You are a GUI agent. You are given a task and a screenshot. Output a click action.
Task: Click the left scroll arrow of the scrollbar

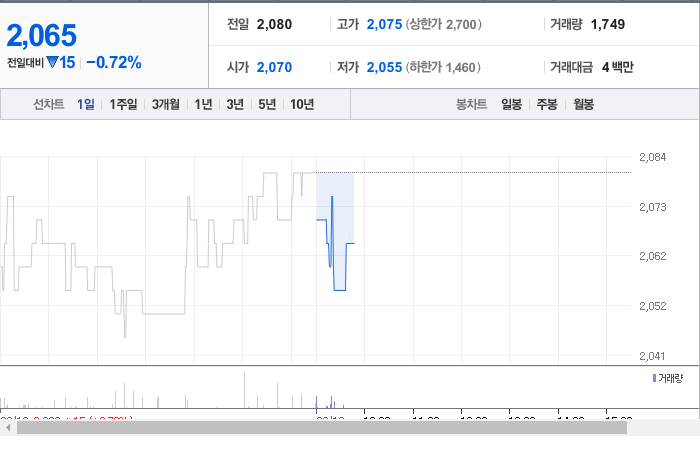[8, 428]
